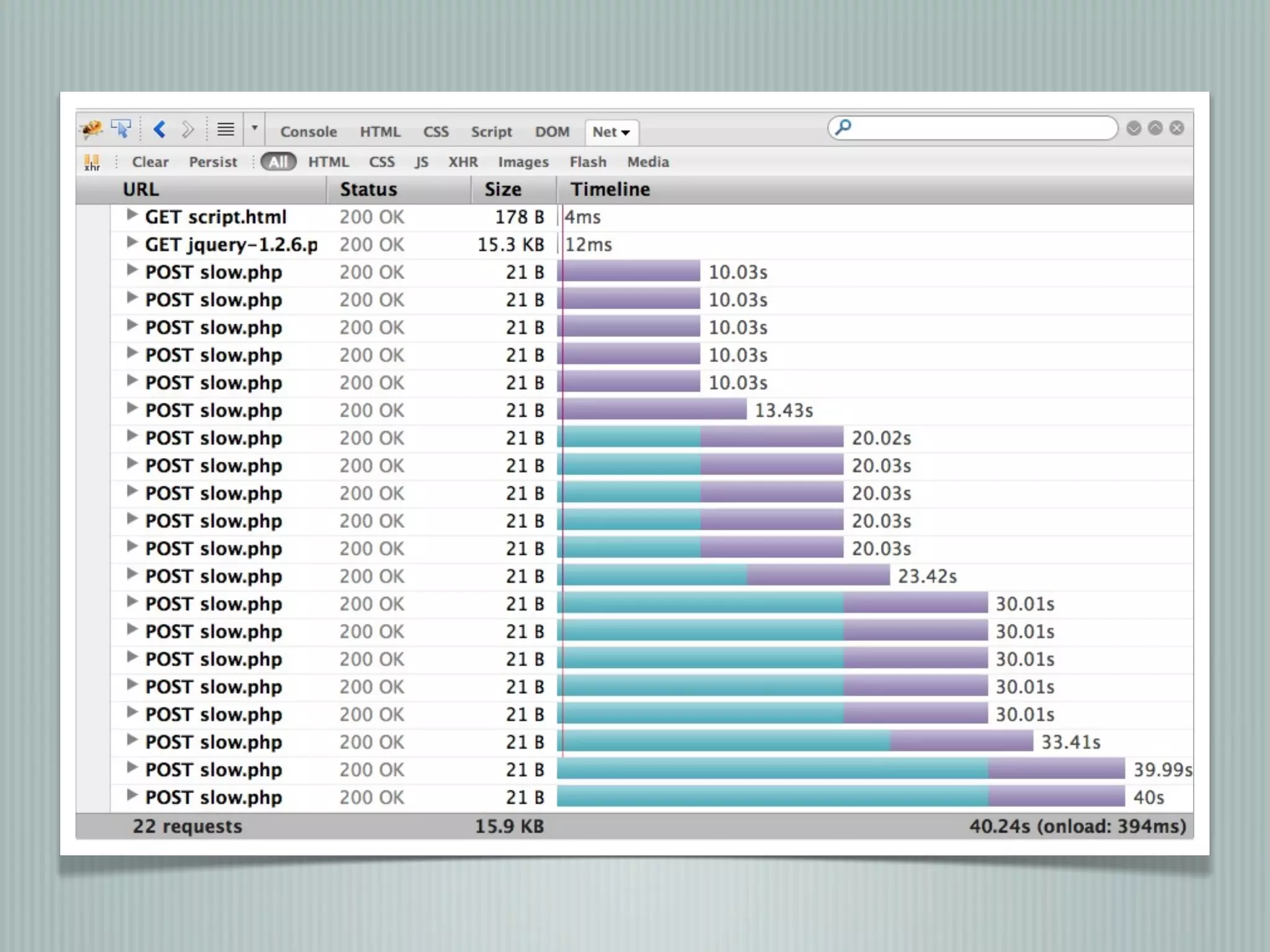Image resolution: width=1270 pixels, height=952 pixels.
Task: Click the XHR break icon left of Clear
Action: pos(92,162)
